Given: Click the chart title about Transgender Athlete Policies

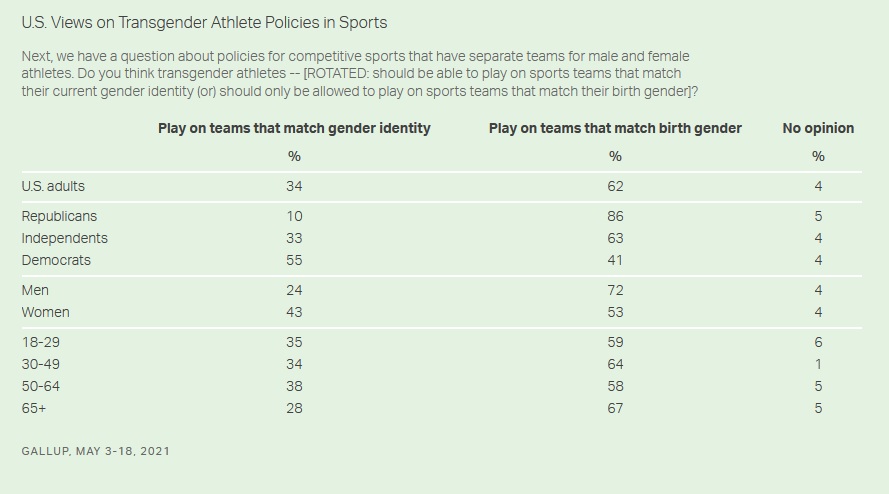Looking at the screenshot, I should coord(204,21).
